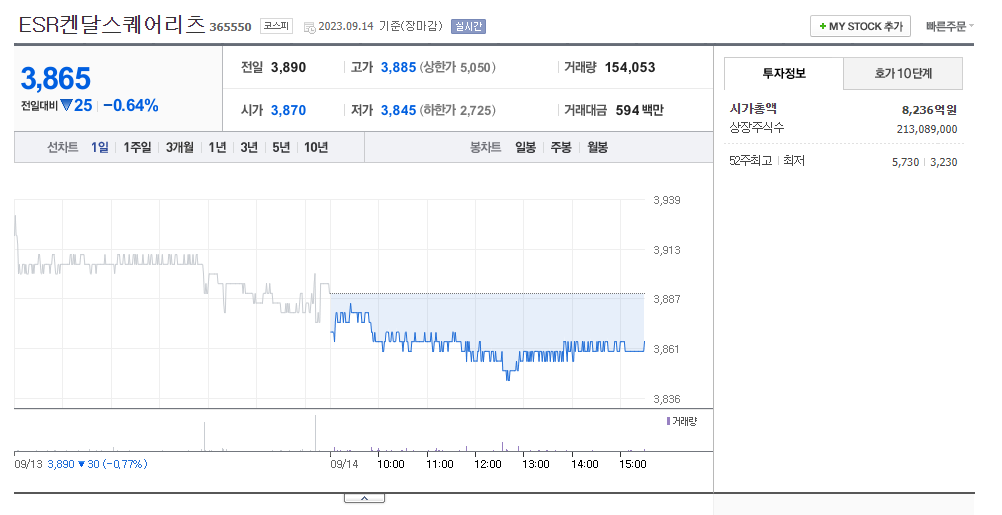Click the current price 3,865
This screenshot has height=515, width=1002.
pos(56,79)
